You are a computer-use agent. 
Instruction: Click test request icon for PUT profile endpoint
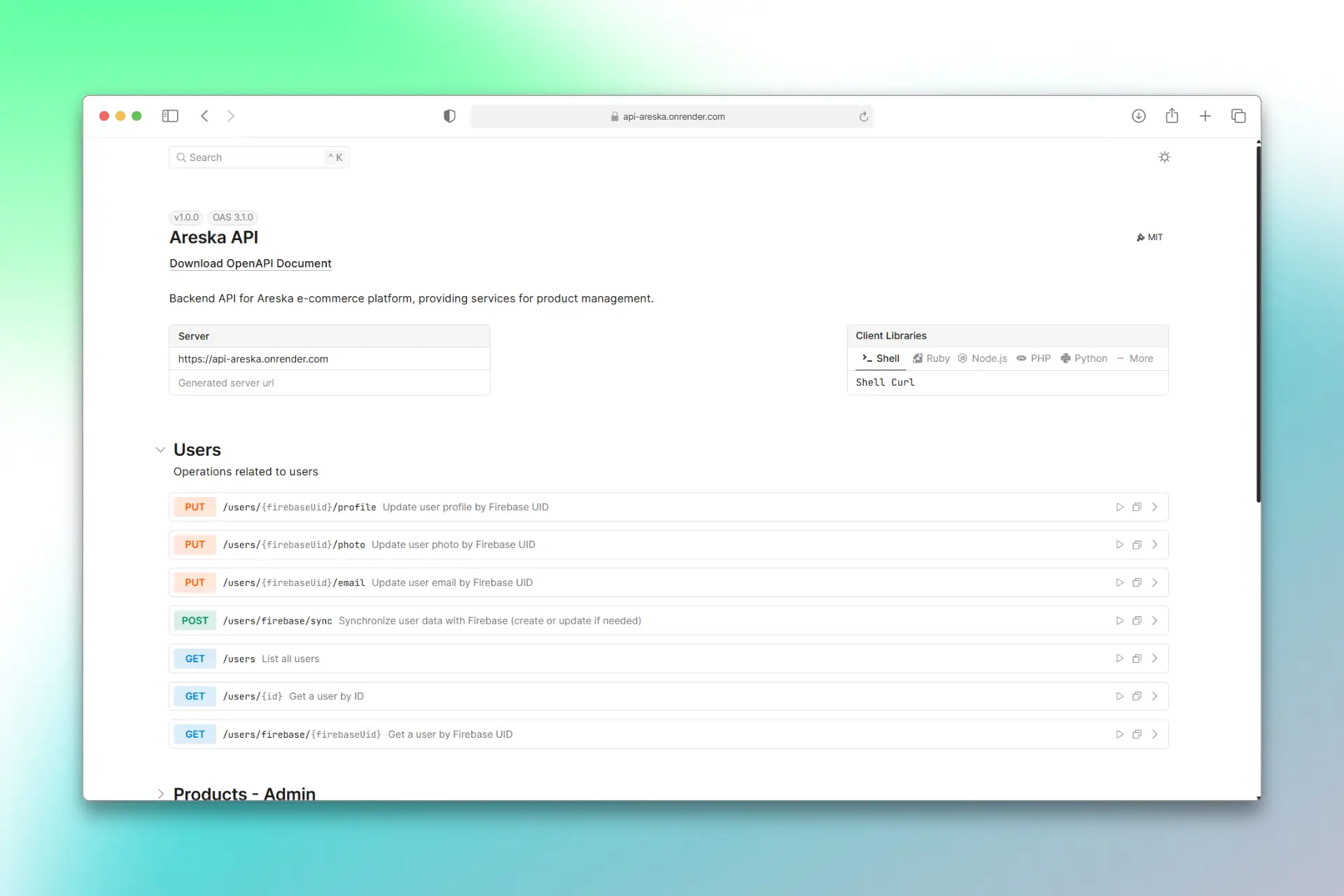click(1119, 507)
